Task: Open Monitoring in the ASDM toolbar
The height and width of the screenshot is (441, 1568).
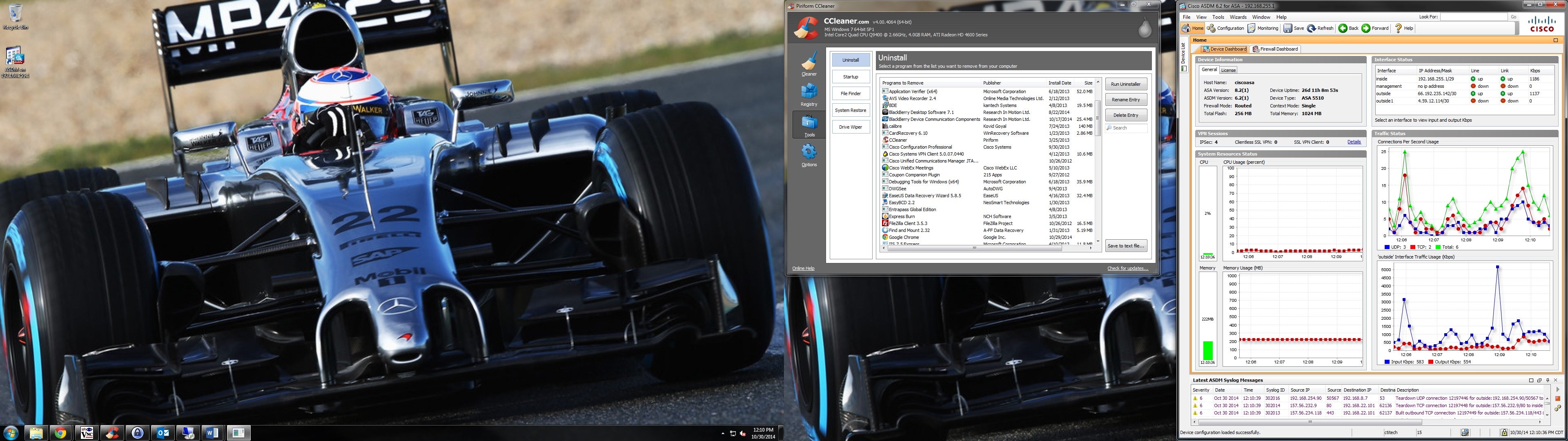Action: (1263, 28)
